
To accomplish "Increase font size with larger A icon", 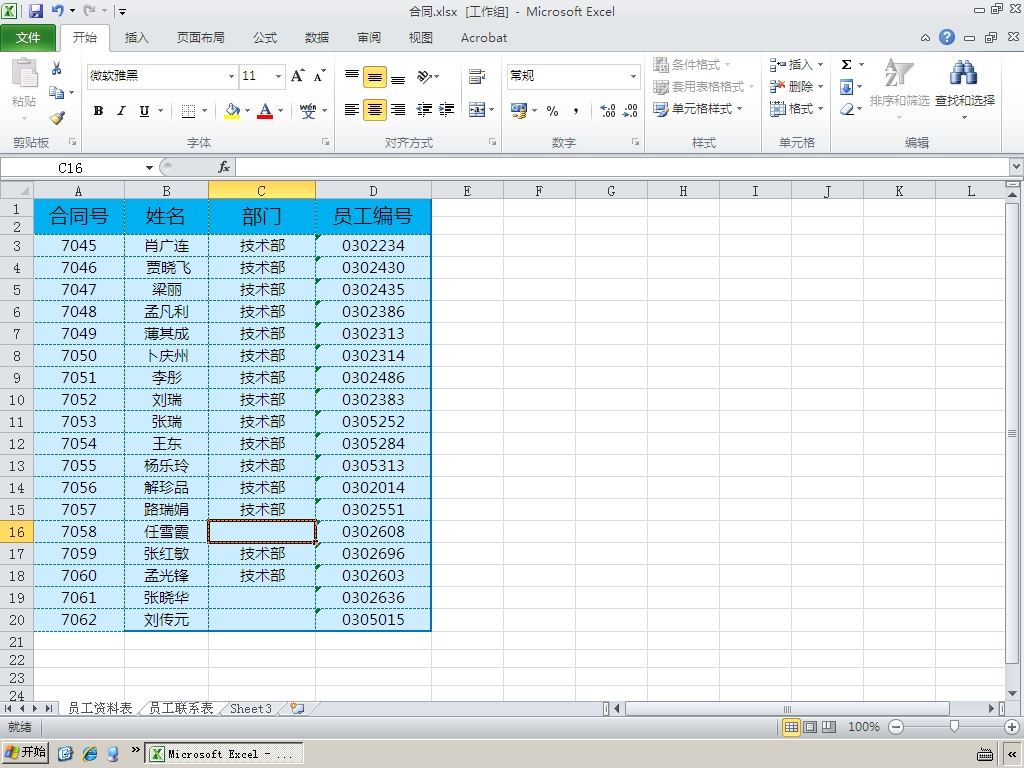I will (297, 76).
